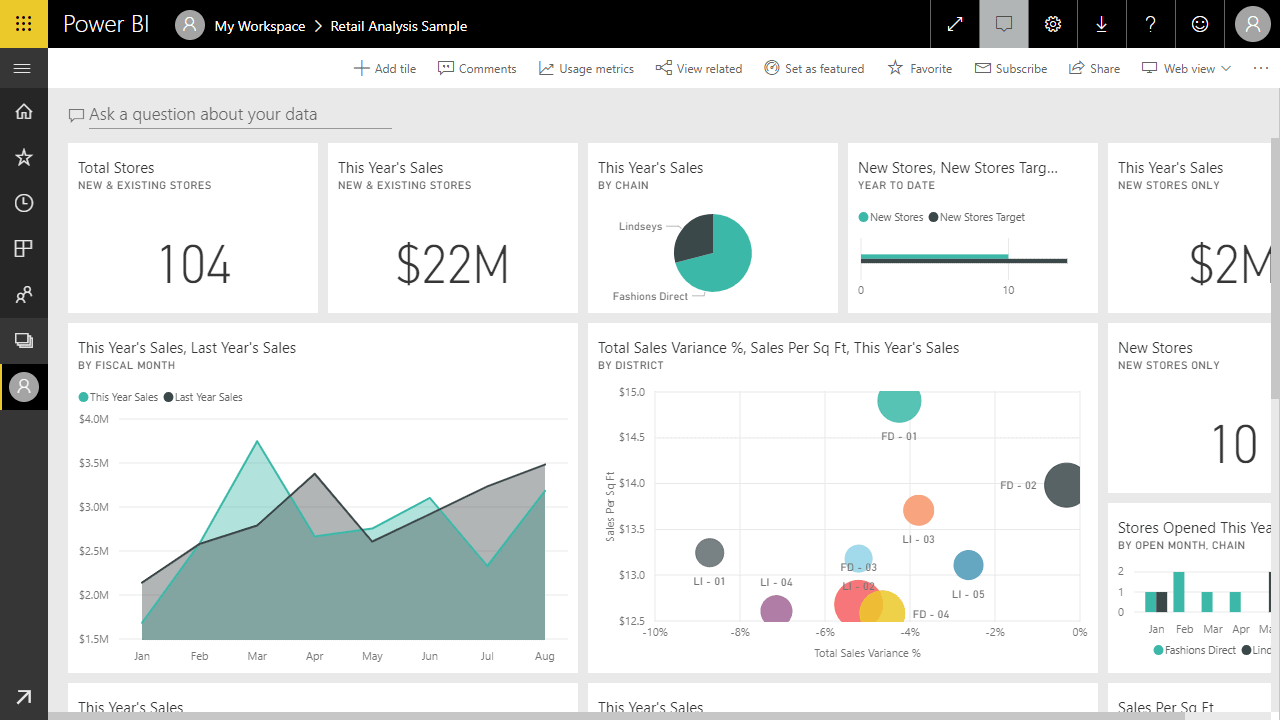Click the Feb bar in Stores Opened chart
Viewport: 1280px width, 720px height.
coord(1179,591)
